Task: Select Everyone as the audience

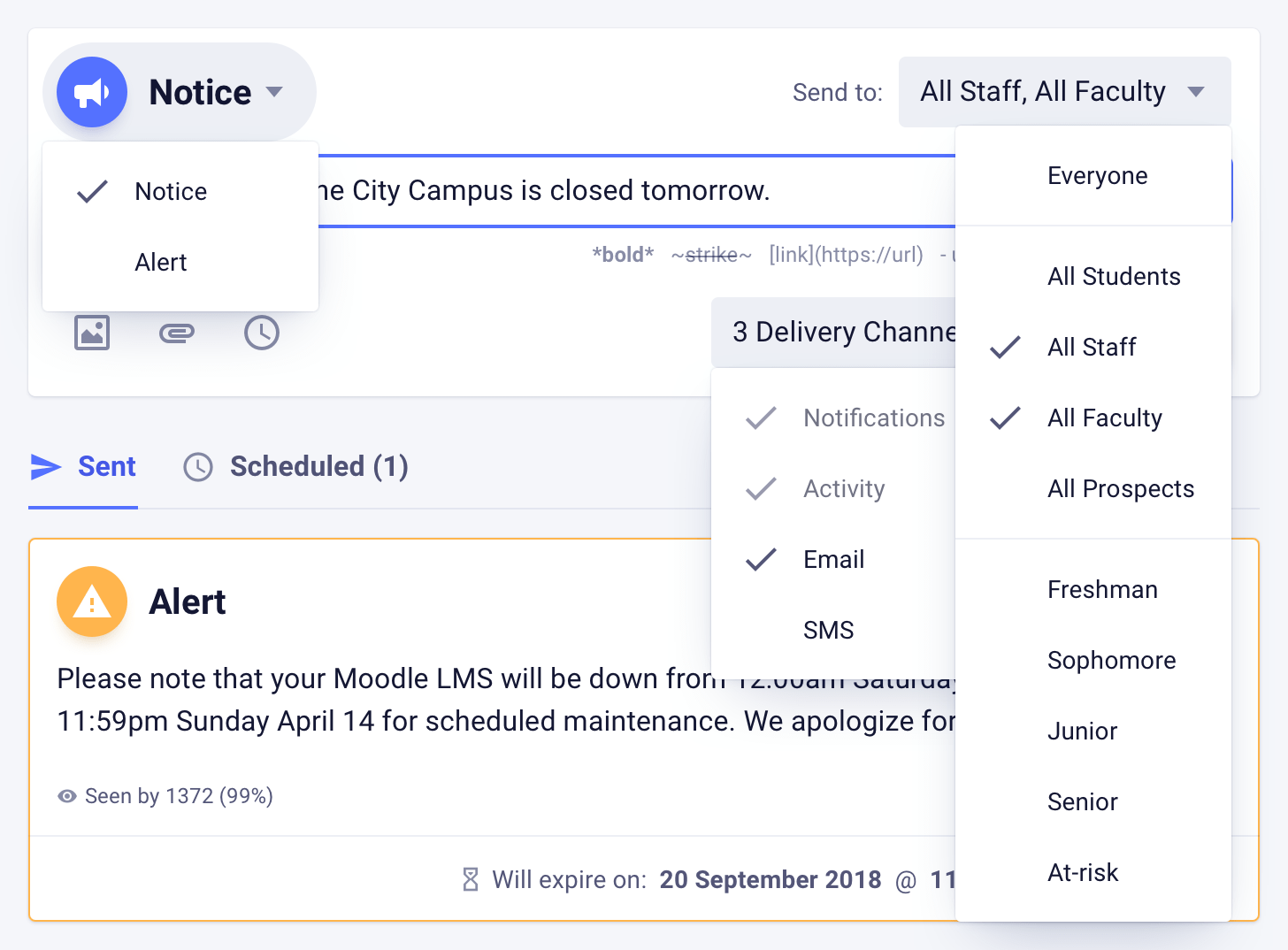Action: point(1097,175)
